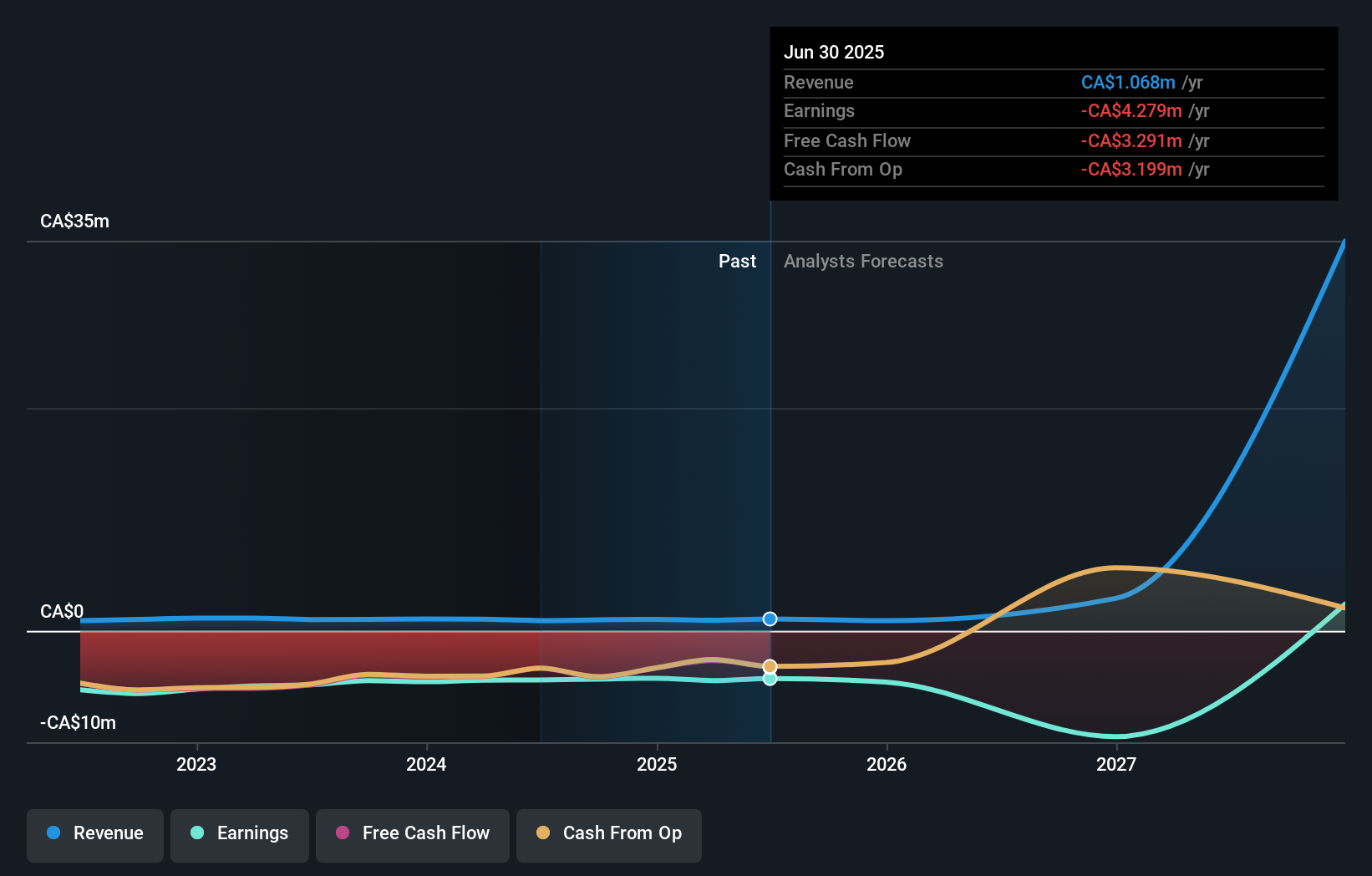Click the Earnings row label in tooltip
Image resolution: width=1372 pixels, height=876 pixels.
tap(819, 110)
